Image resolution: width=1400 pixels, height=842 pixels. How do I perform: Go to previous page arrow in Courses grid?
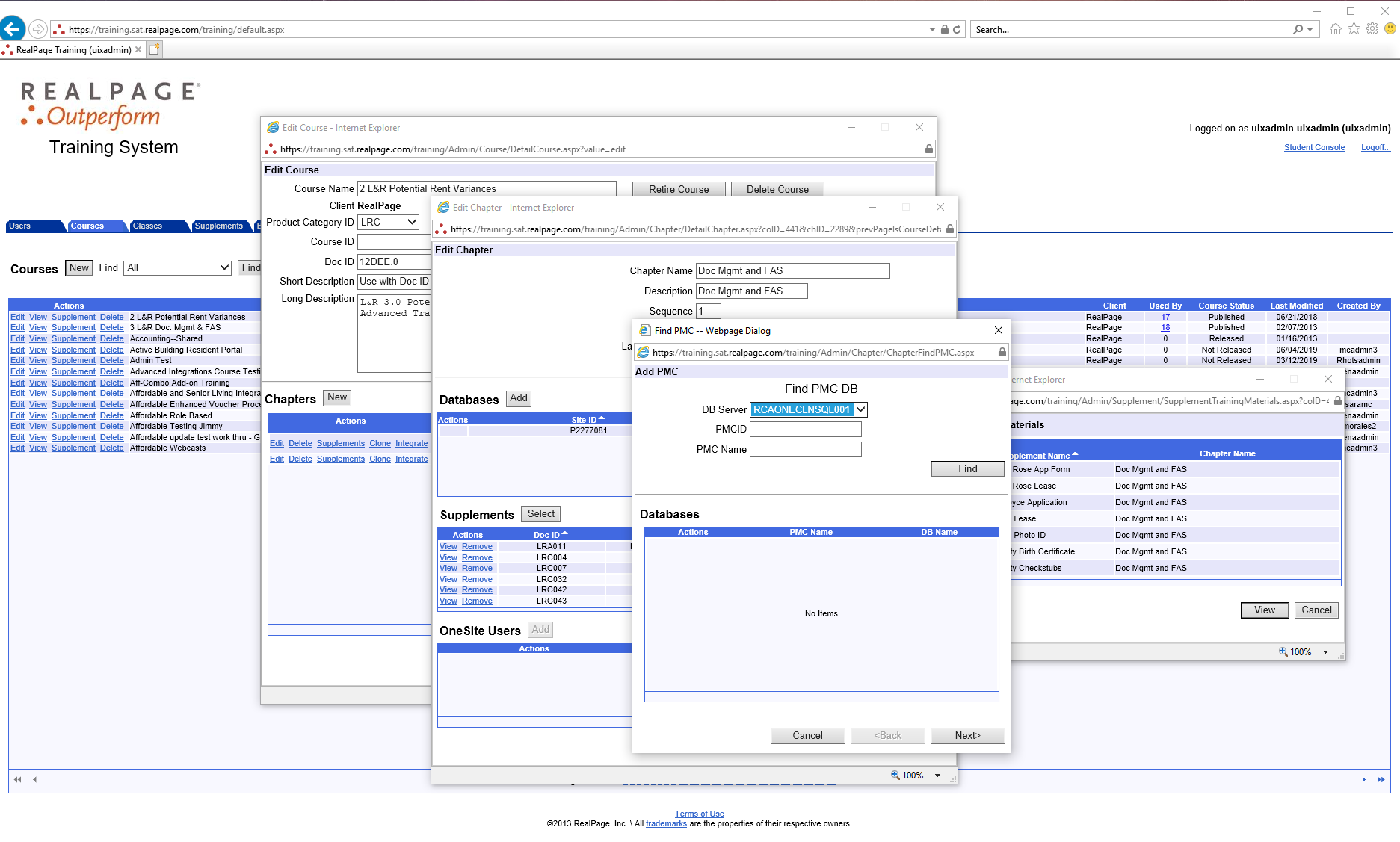(34, 780)
